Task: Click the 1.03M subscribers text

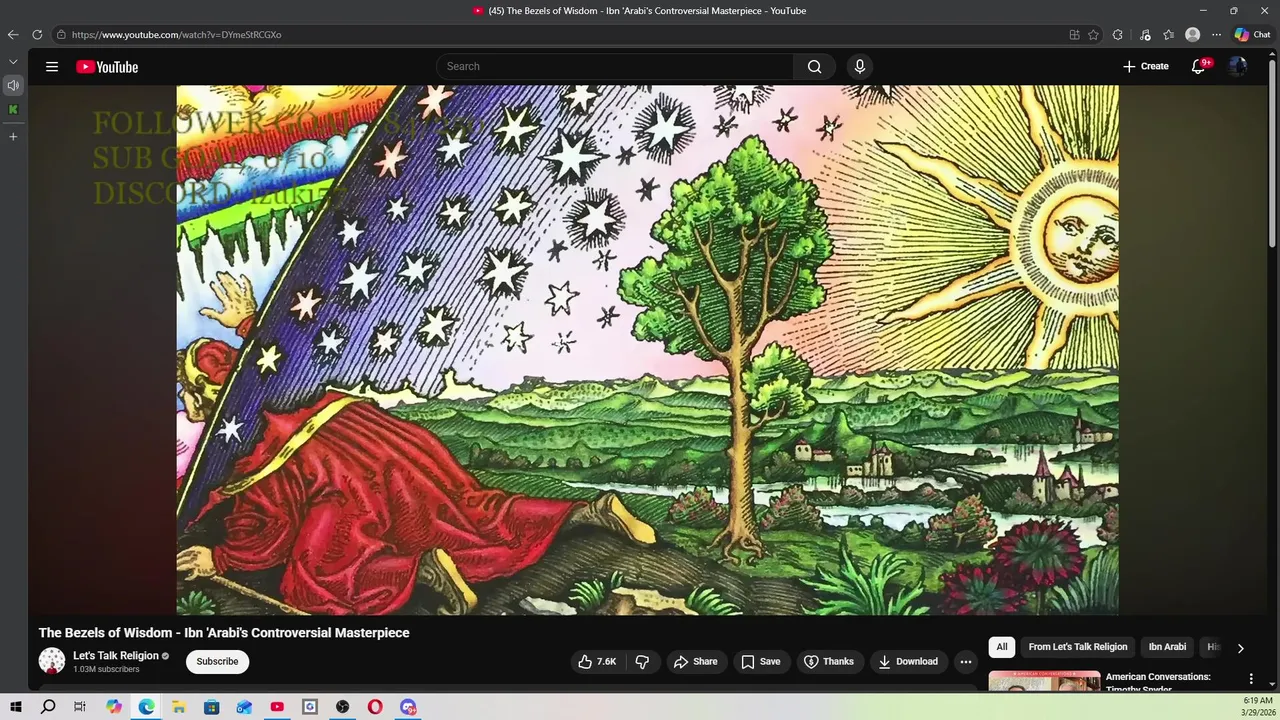Action: [x=106, y=669]
